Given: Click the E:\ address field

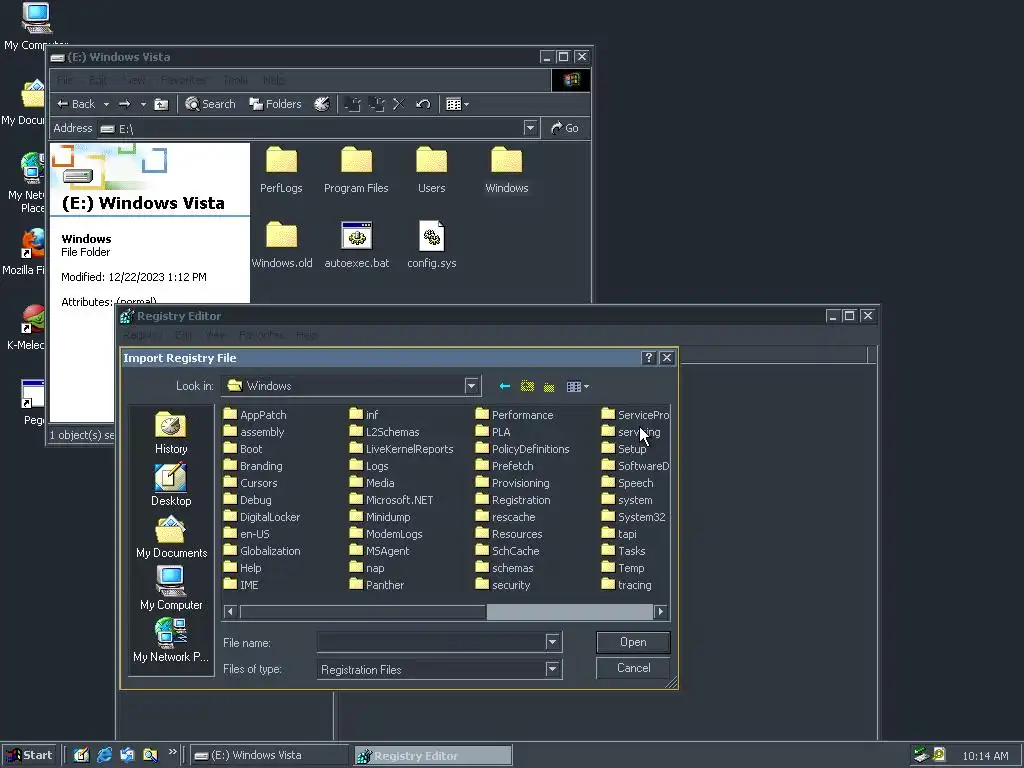Looking at the screenshot, I should click(x=310, y=129).
